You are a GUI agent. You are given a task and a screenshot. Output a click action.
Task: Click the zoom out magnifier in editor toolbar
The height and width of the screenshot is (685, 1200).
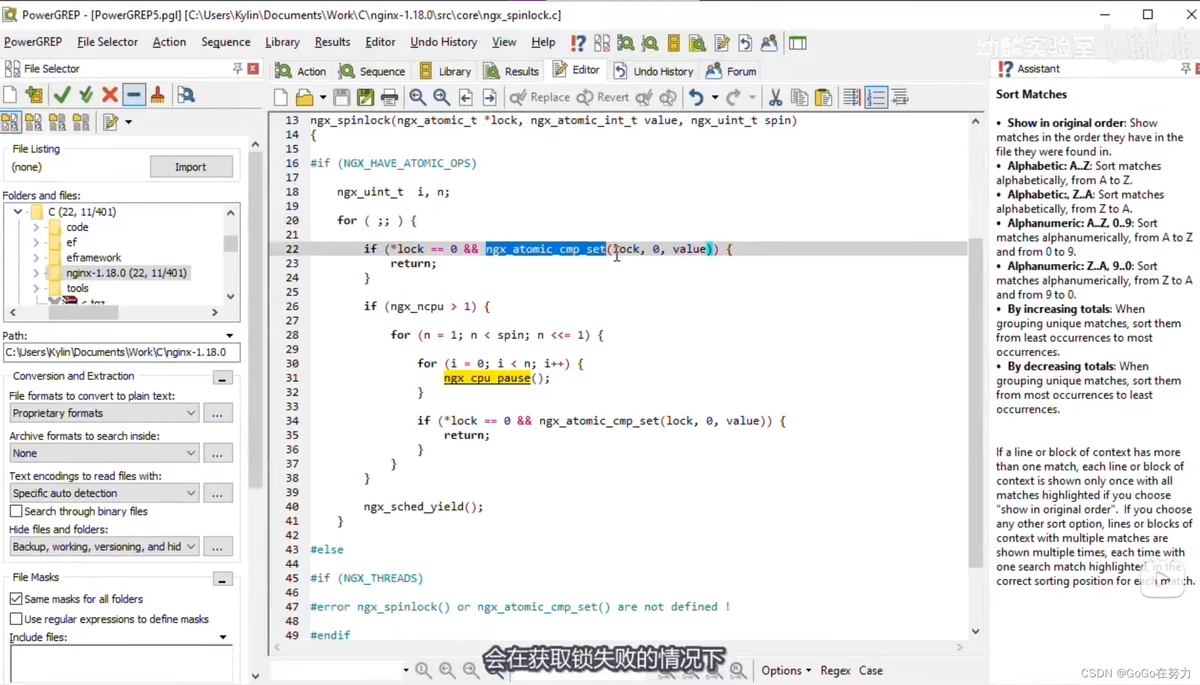[x=418, y=97]
